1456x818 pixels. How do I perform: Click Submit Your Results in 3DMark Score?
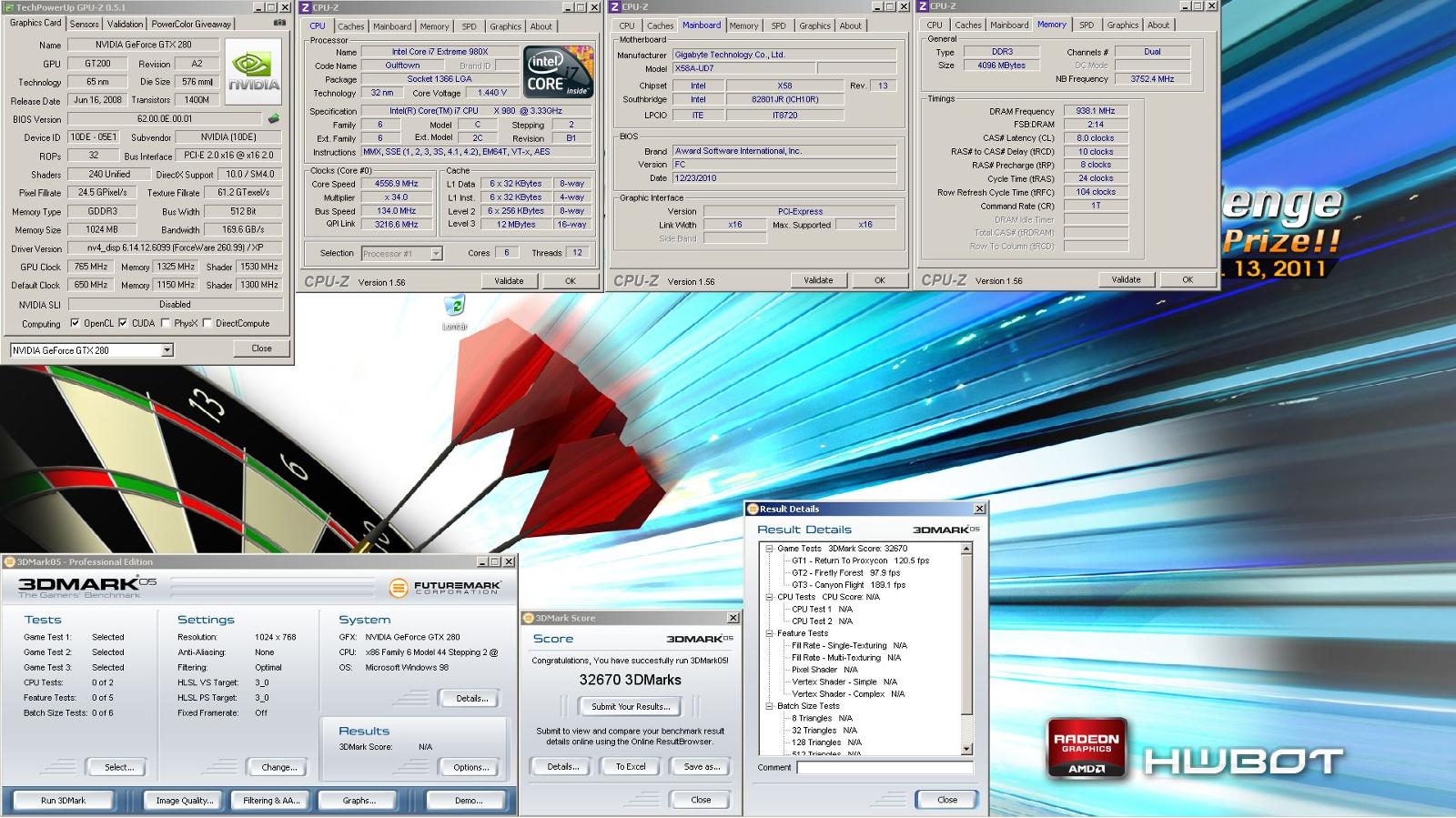pos(630,706)
